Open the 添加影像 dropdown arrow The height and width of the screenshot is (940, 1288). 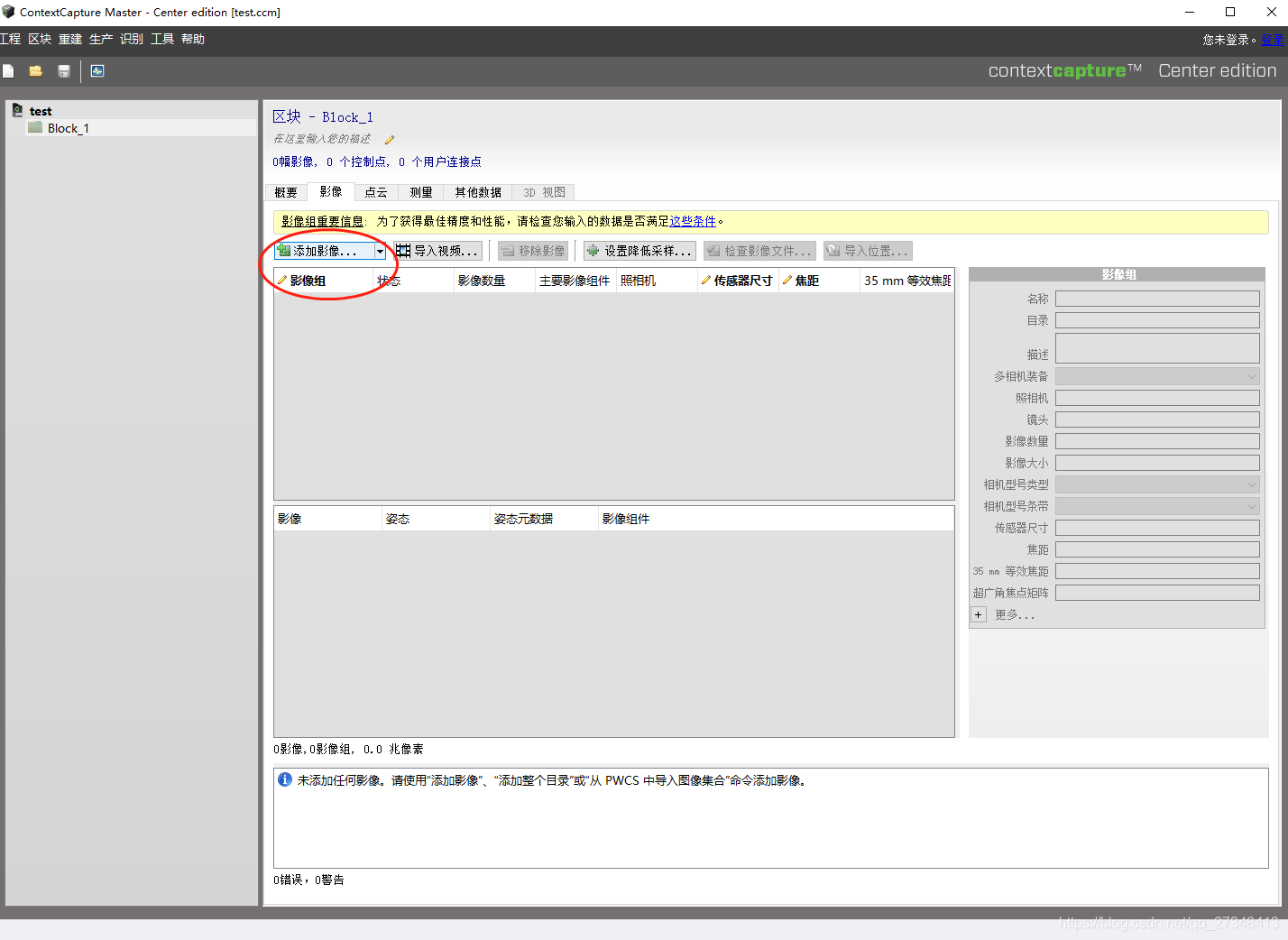(x=380, y=251)
